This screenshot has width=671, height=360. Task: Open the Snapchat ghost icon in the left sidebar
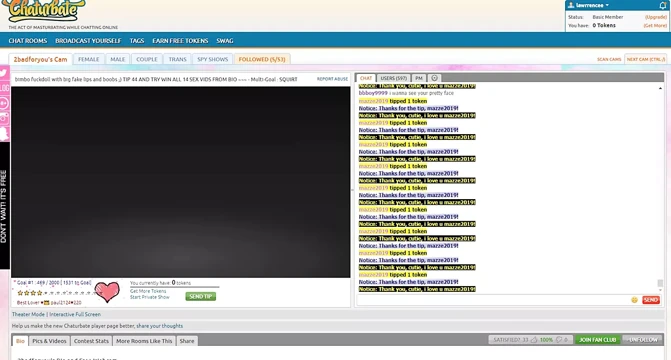pyautogui.click(x=4, y=133)
